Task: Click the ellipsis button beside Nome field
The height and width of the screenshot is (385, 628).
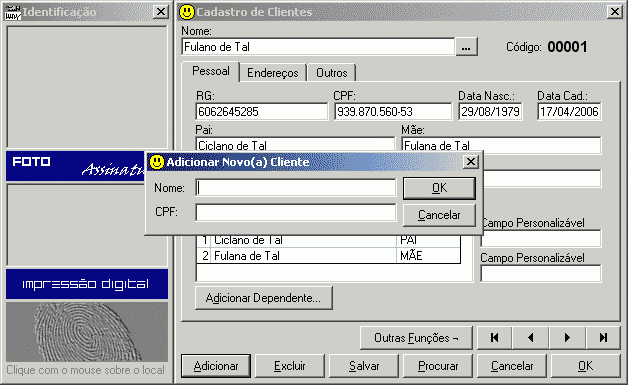Action: coord(466,47)
